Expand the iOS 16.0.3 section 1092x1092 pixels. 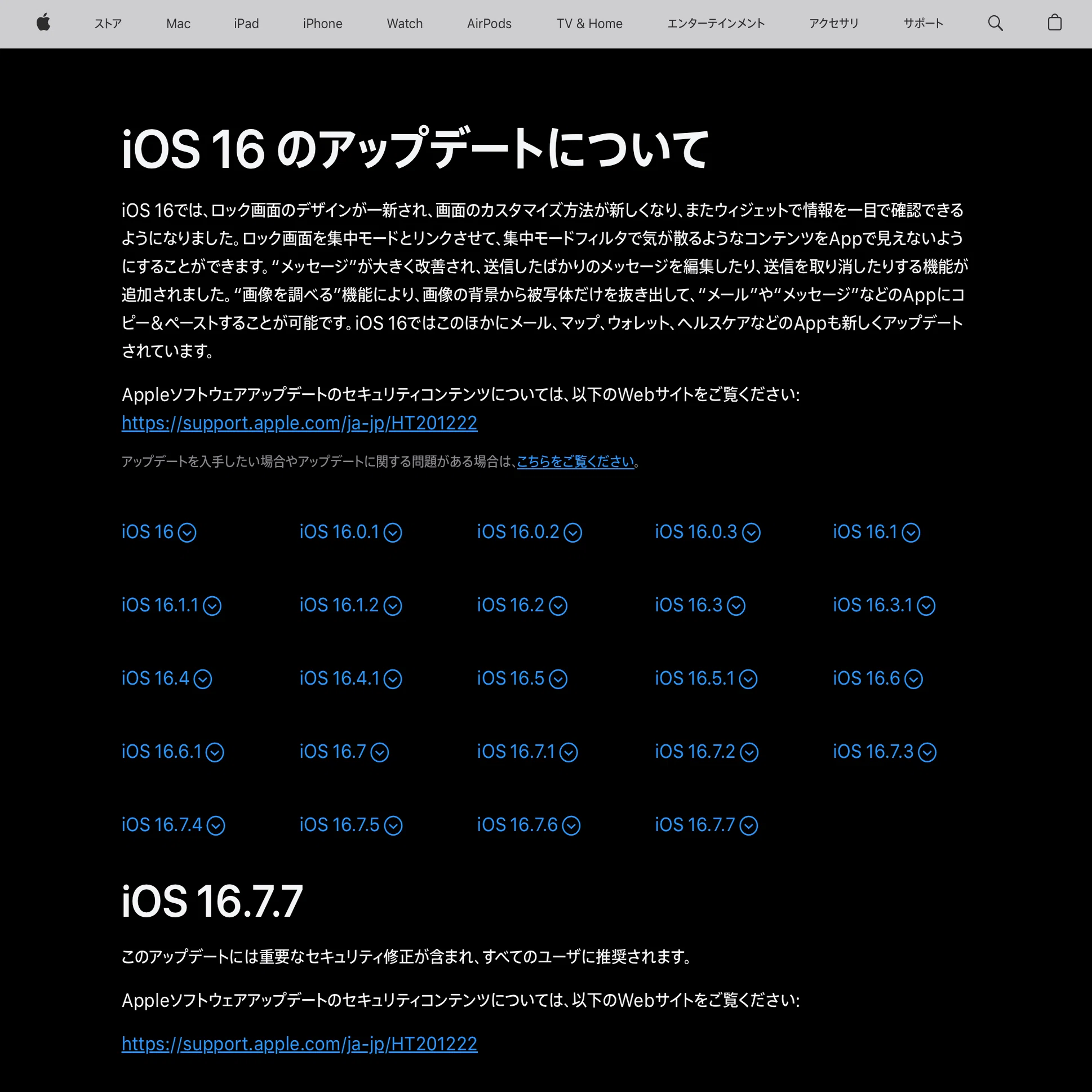[707, 532]
